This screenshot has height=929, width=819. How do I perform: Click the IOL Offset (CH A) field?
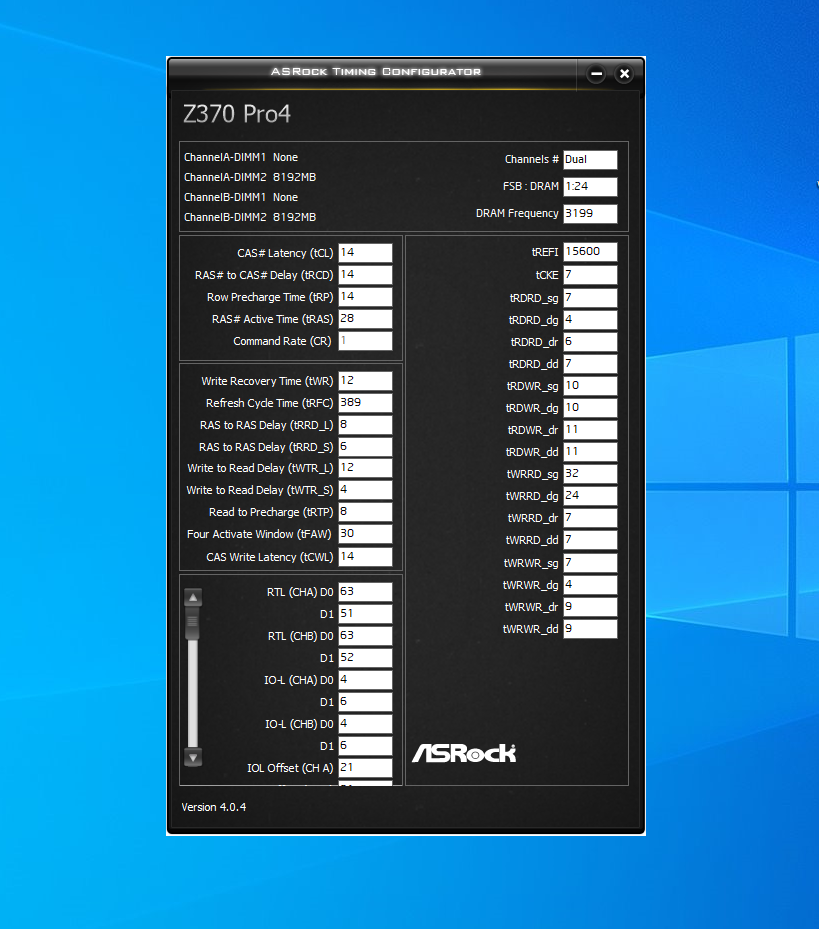(x=365, y=767)
